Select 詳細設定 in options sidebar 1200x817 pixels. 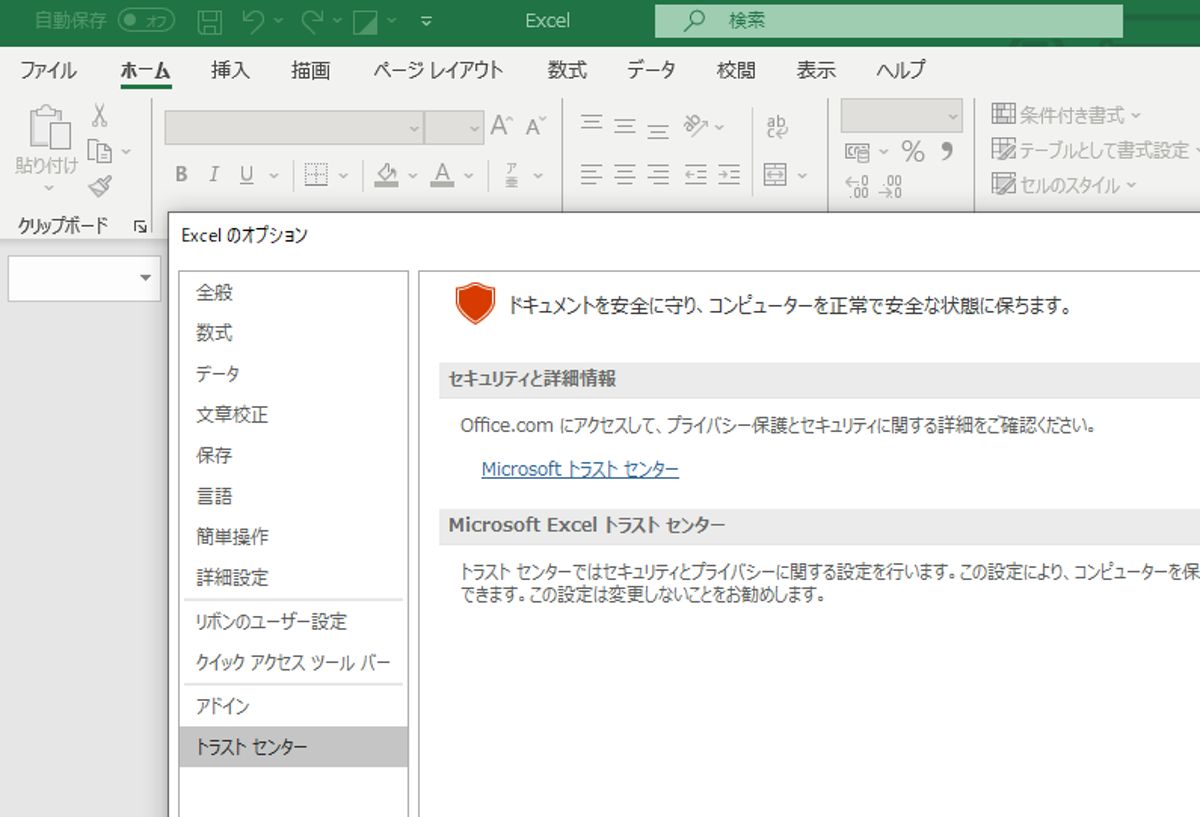pyautogui.click(x=232, y=577)
